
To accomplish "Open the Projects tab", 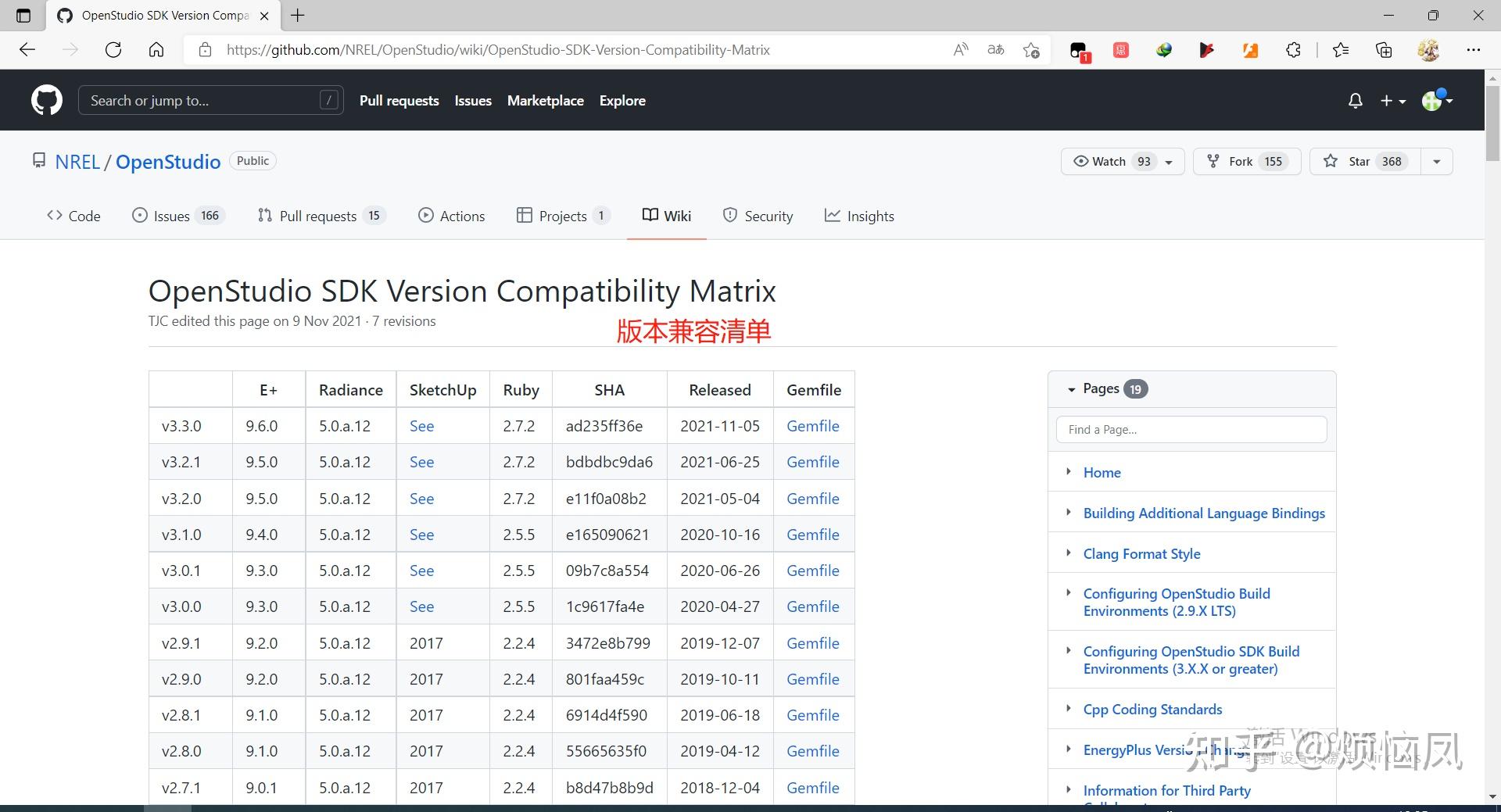I will click(563, 216).
